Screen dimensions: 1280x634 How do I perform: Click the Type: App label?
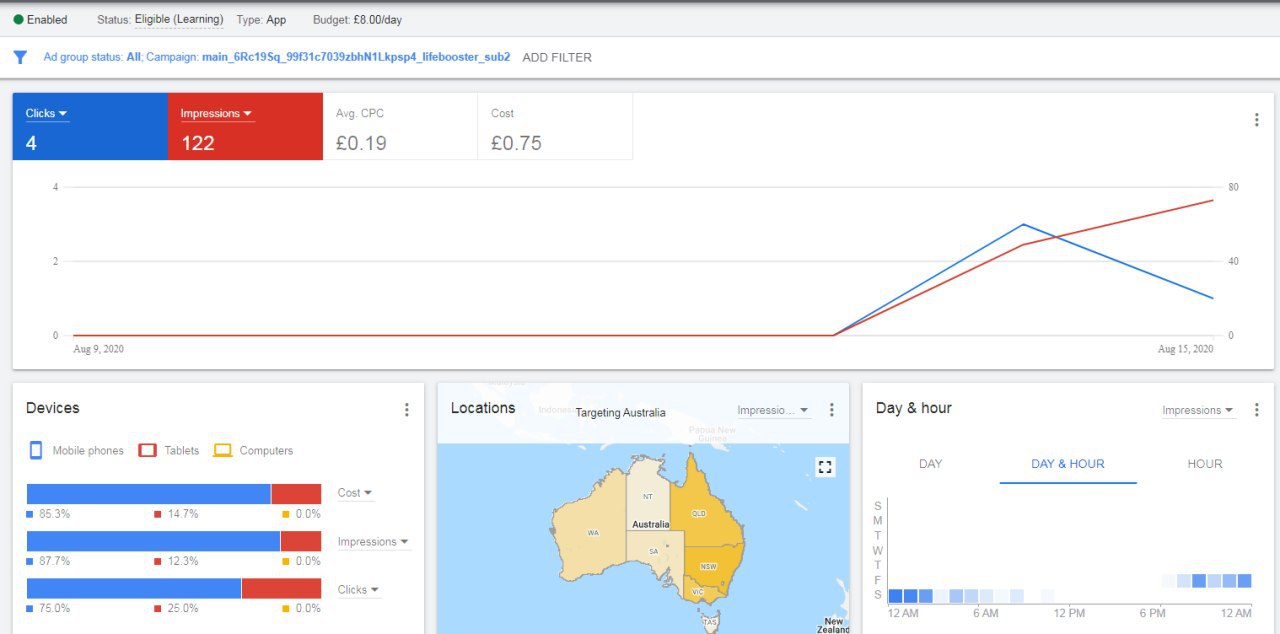261,19
